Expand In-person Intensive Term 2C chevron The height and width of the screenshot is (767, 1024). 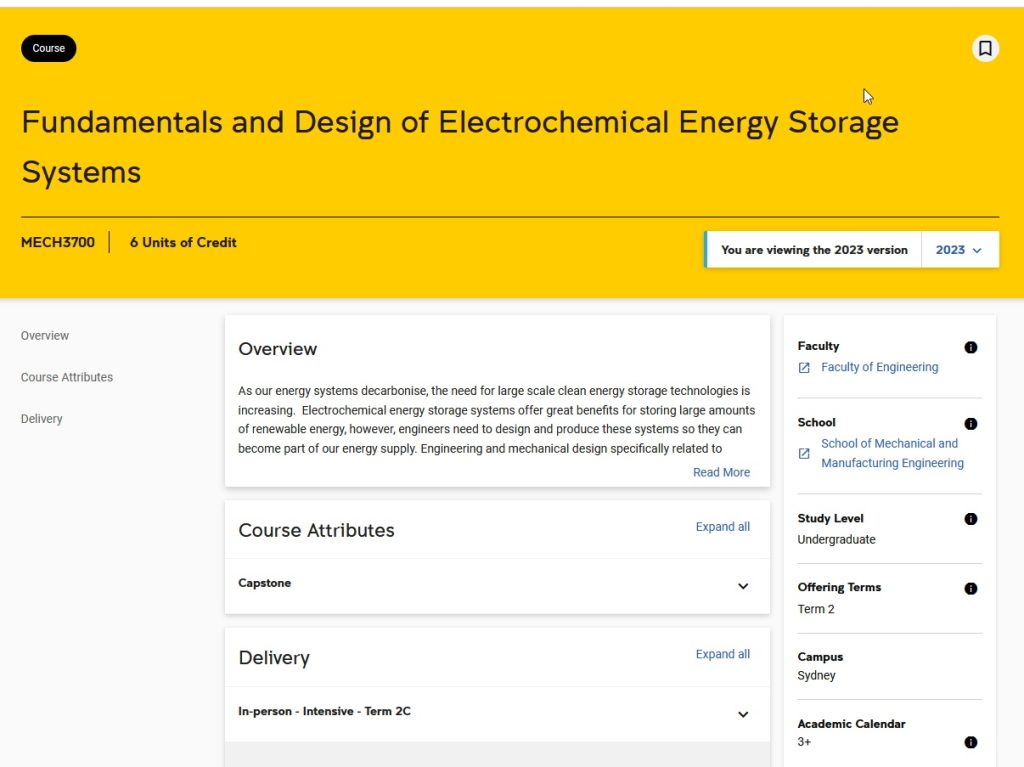(x=743, y=714)
